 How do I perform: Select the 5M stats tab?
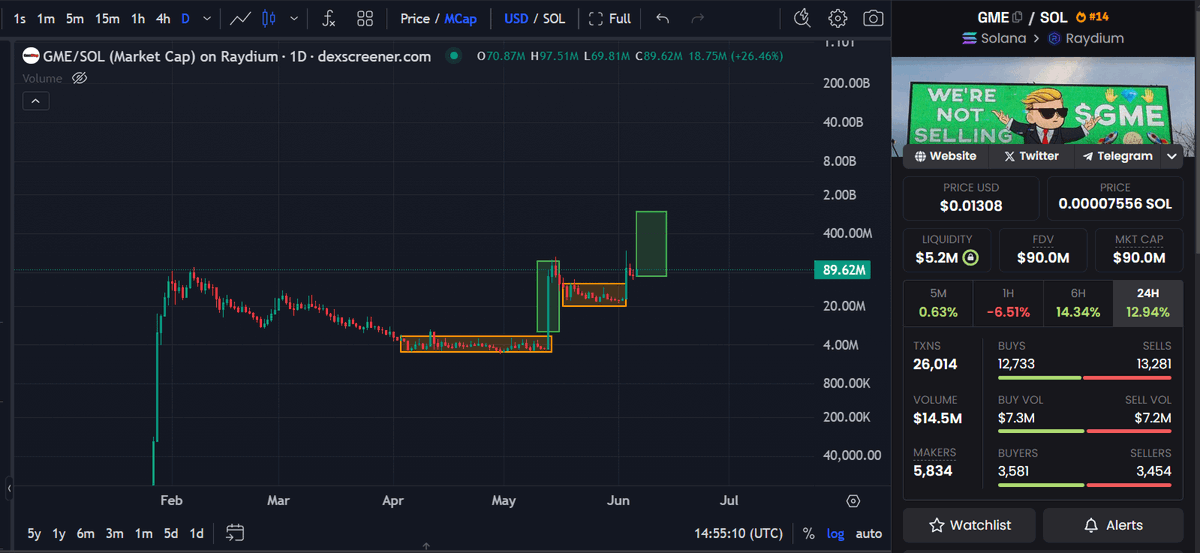[938, 303]
